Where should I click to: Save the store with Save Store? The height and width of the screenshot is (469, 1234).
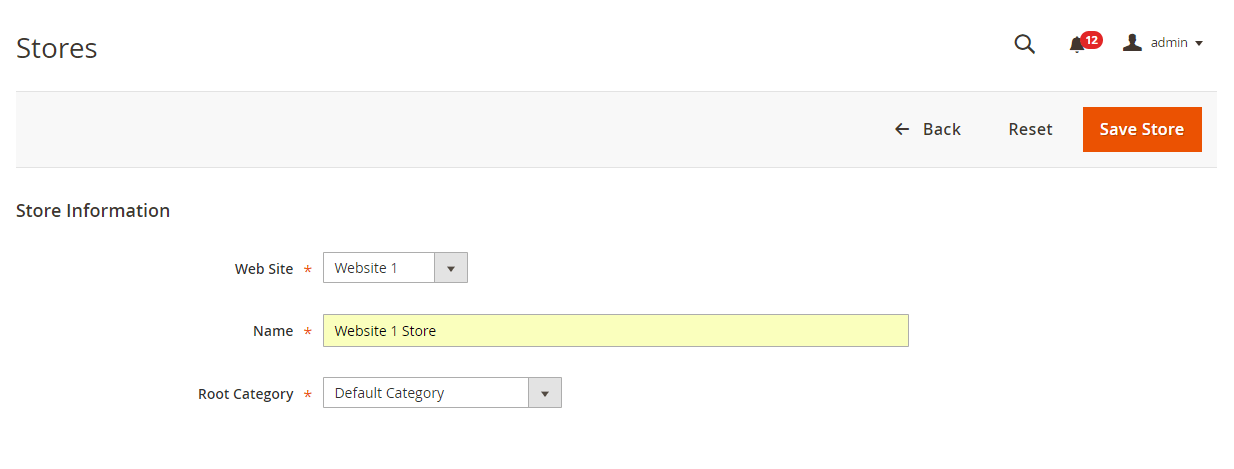pyautogui.click(x=1141, y=129)
